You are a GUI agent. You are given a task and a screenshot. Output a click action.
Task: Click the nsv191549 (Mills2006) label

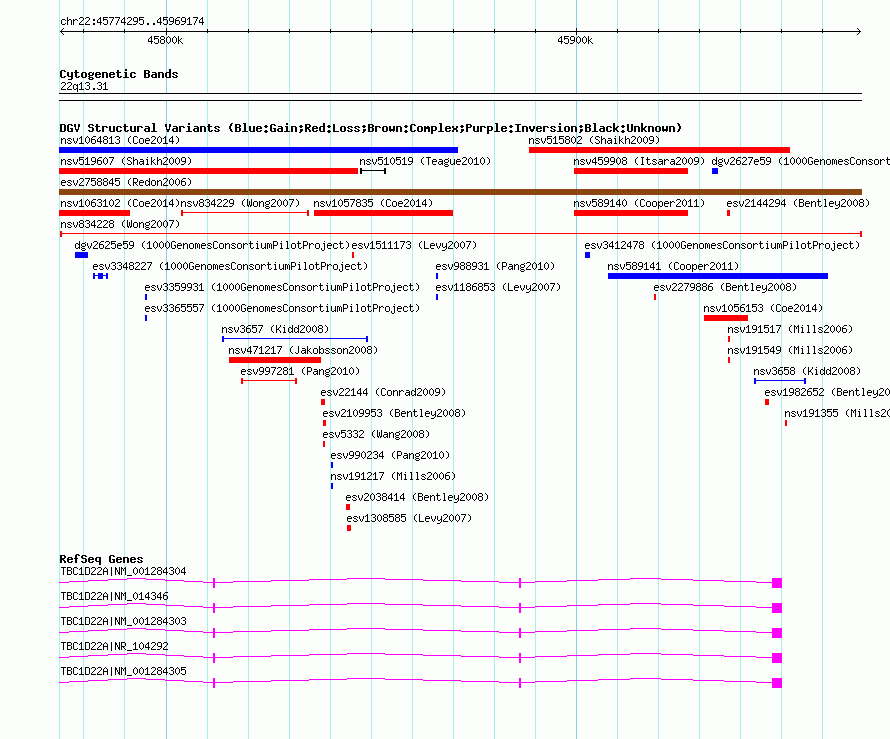click(x=790, y=350)
